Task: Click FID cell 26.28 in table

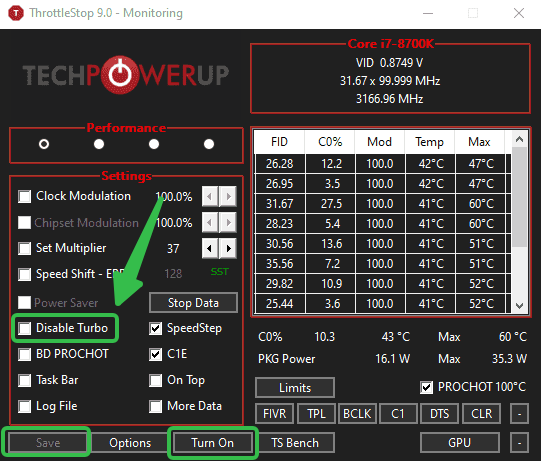Action: tap(280, 164)
